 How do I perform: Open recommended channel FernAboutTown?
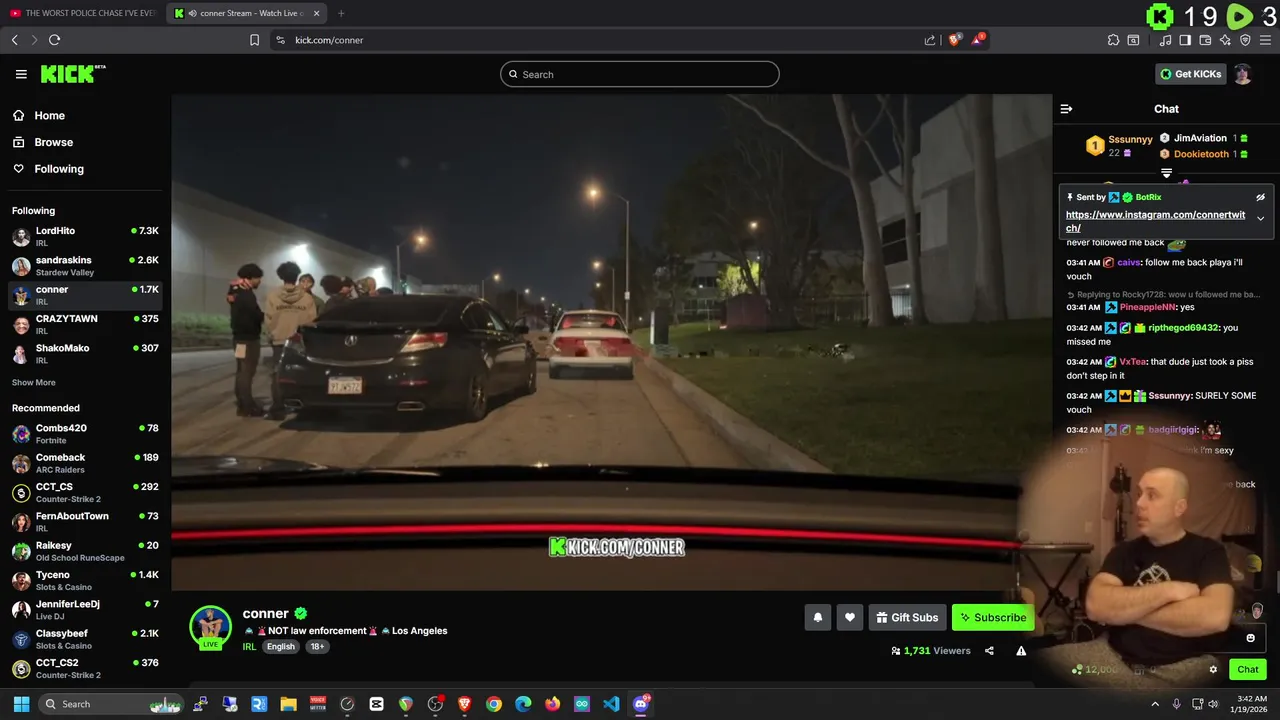pos(85,522)
